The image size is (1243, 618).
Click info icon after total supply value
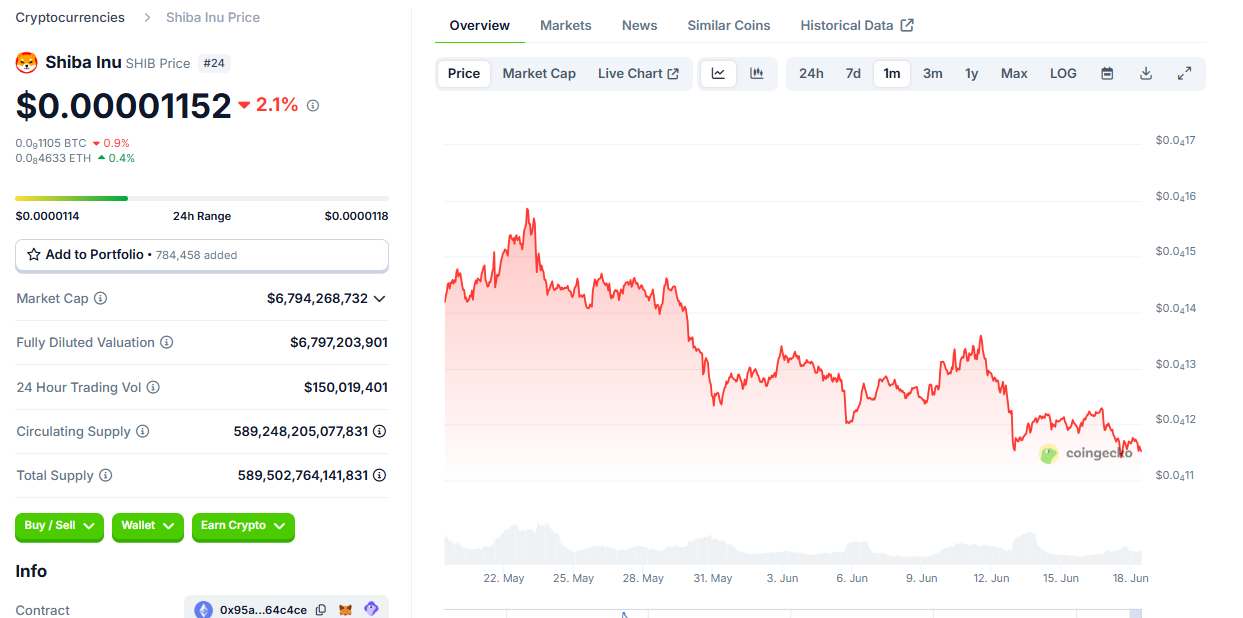380,475
